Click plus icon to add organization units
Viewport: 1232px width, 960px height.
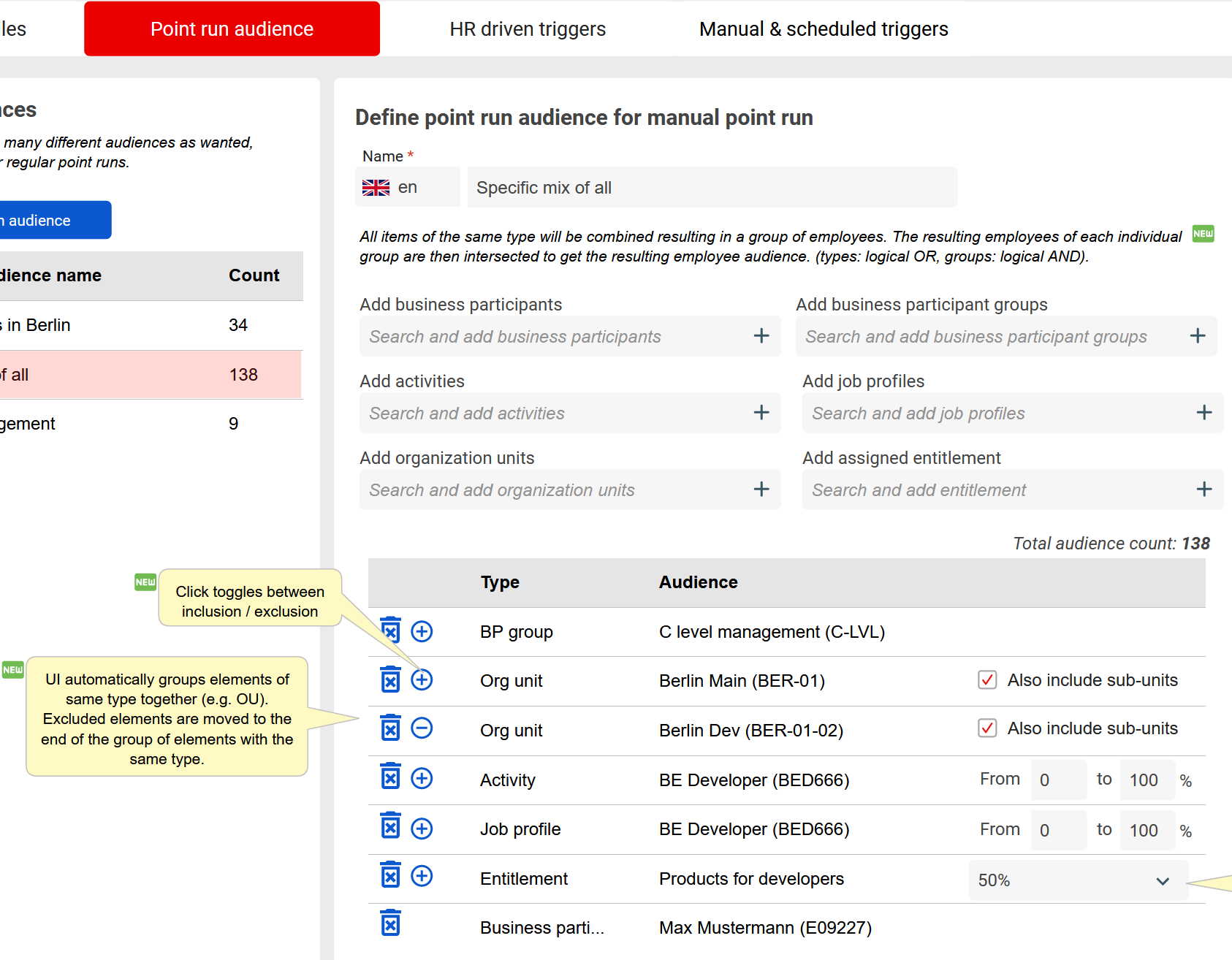tap(761, 489)
